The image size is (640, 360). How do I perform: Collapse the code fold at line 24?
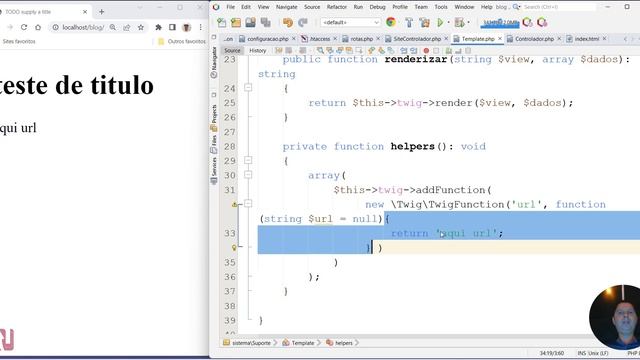coord(248,87)
